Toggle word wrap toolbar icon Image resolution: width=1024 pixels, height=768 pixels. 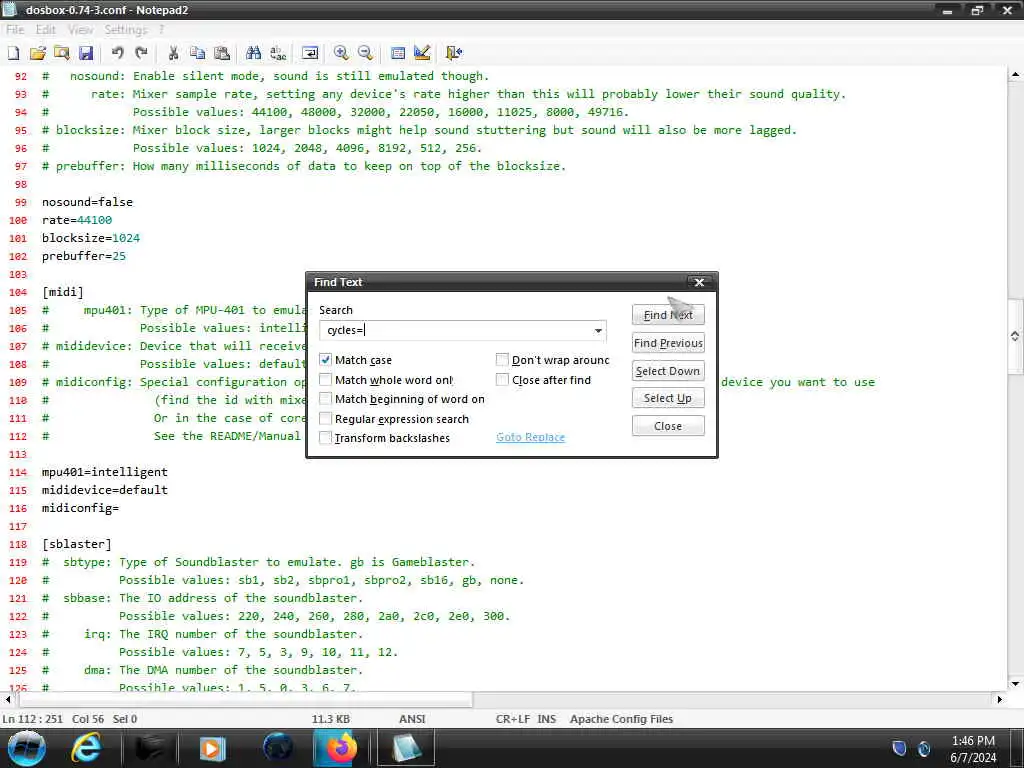point(310,53)
